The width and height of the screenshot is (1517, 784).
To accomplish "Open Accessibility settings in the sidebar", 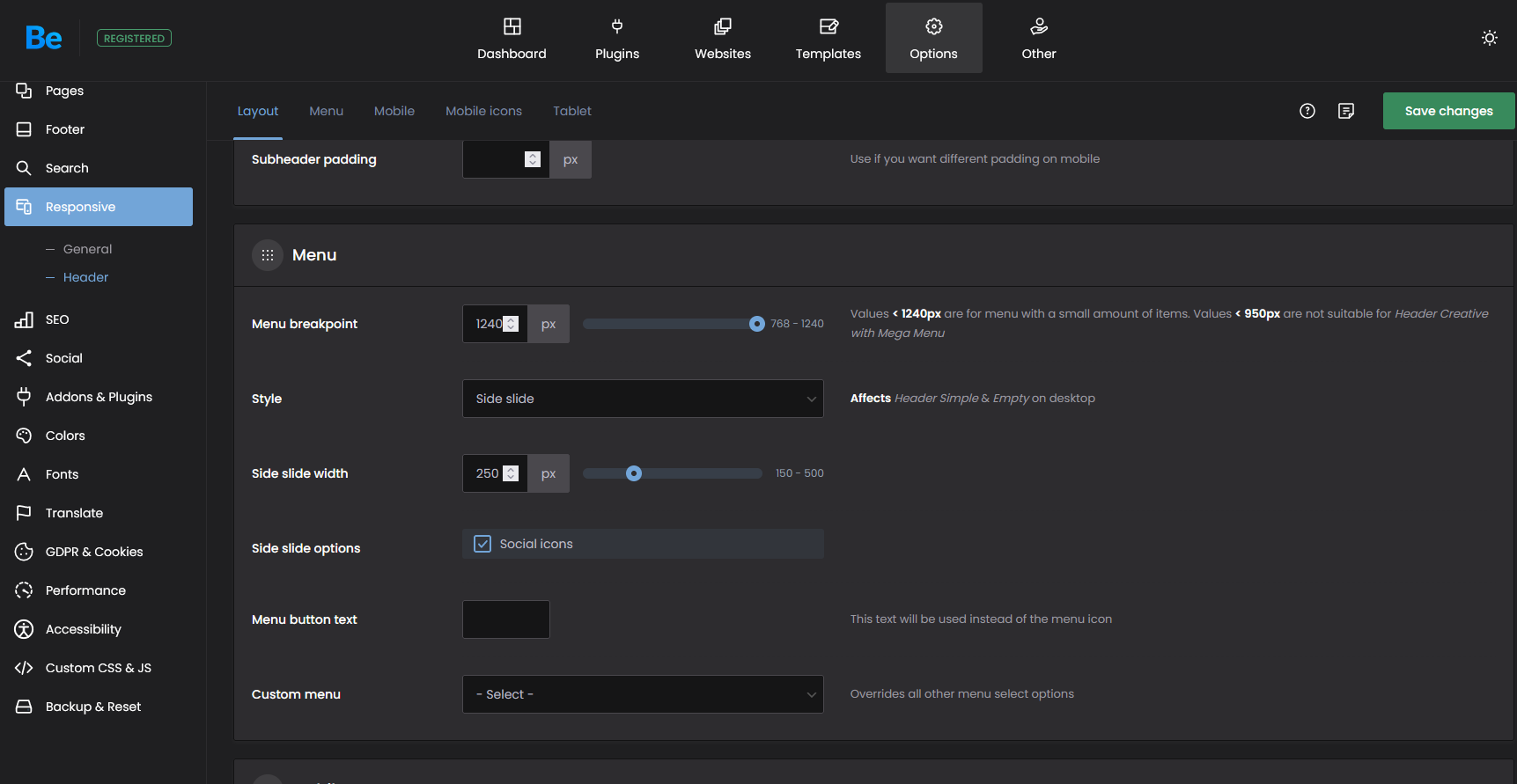I will (x=99, y=629).
